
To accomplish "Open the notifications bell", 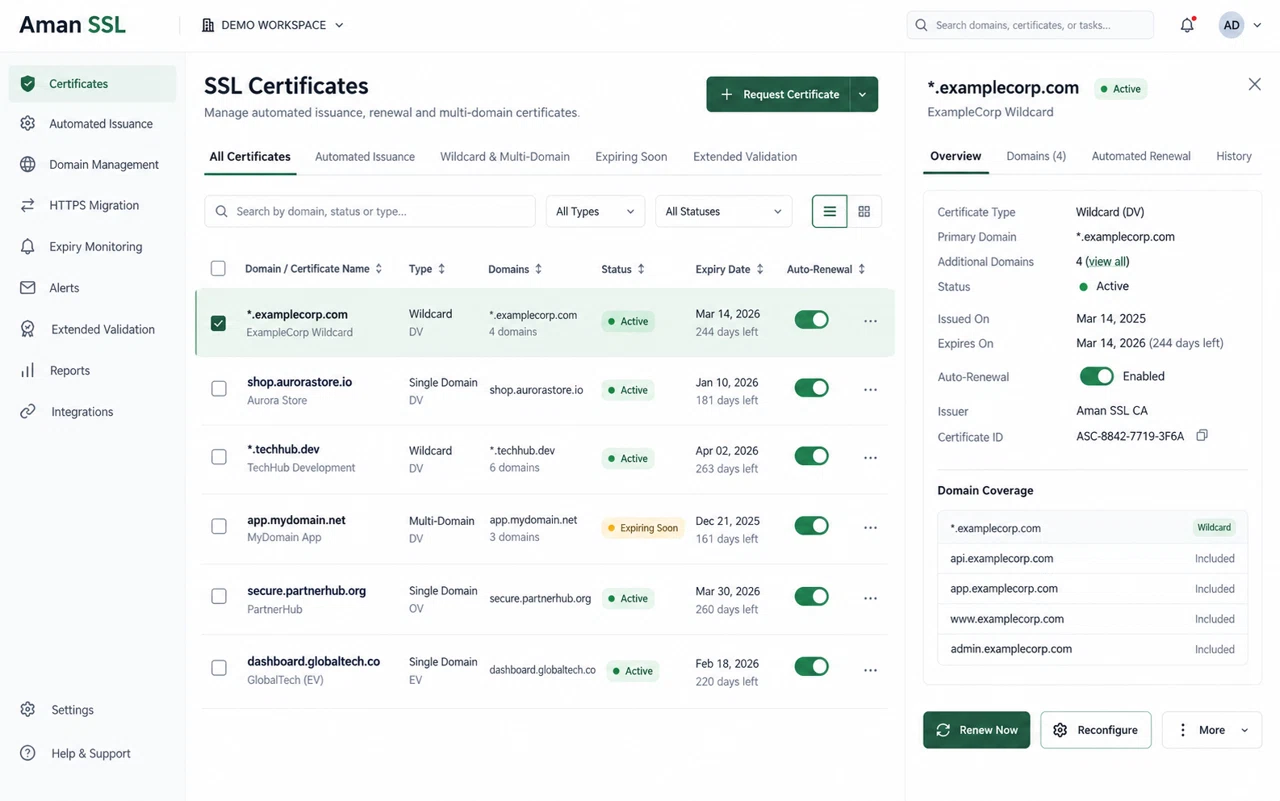I will click(x=1187, y=25).
